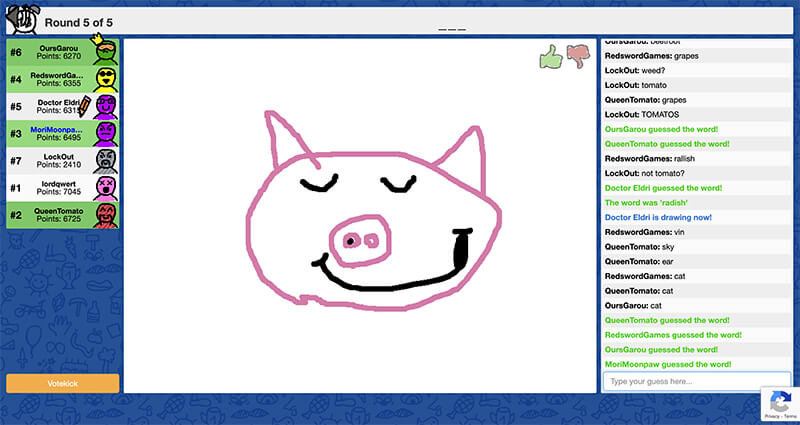Viewport: 800px width, 425px height.
Task: Click 'Points: 7045' score text
Action: click(59, 192)
